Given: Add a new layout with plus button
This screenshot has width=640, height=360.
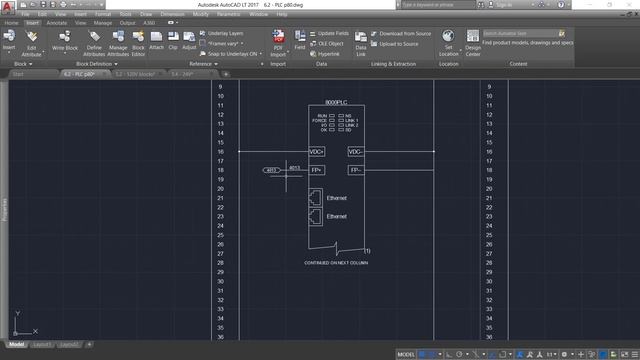Looking at the screenshot, I should coord(89,344).
